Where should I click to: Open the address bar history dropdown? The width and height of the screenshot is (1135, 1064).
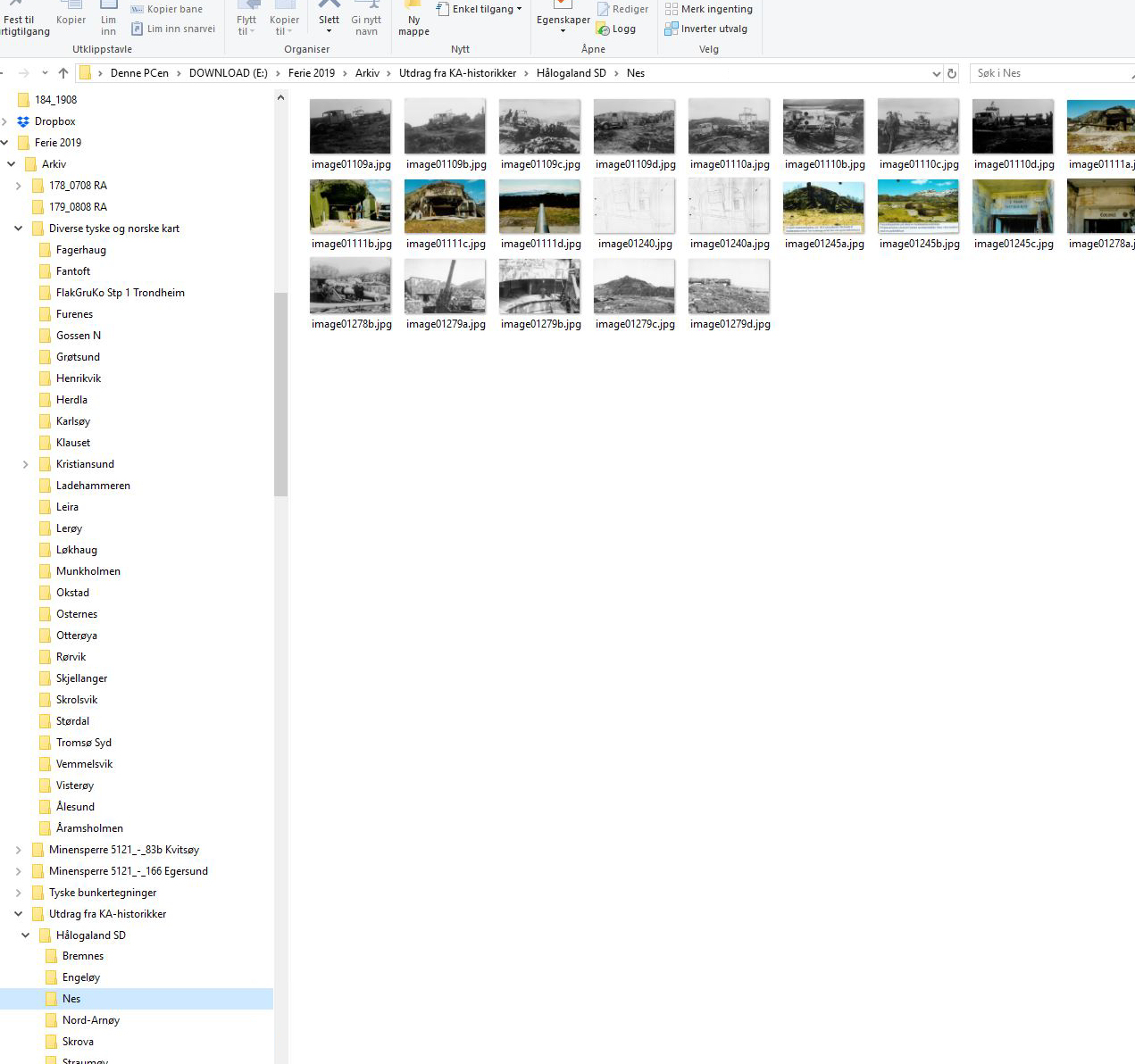[x=936, y=73]
